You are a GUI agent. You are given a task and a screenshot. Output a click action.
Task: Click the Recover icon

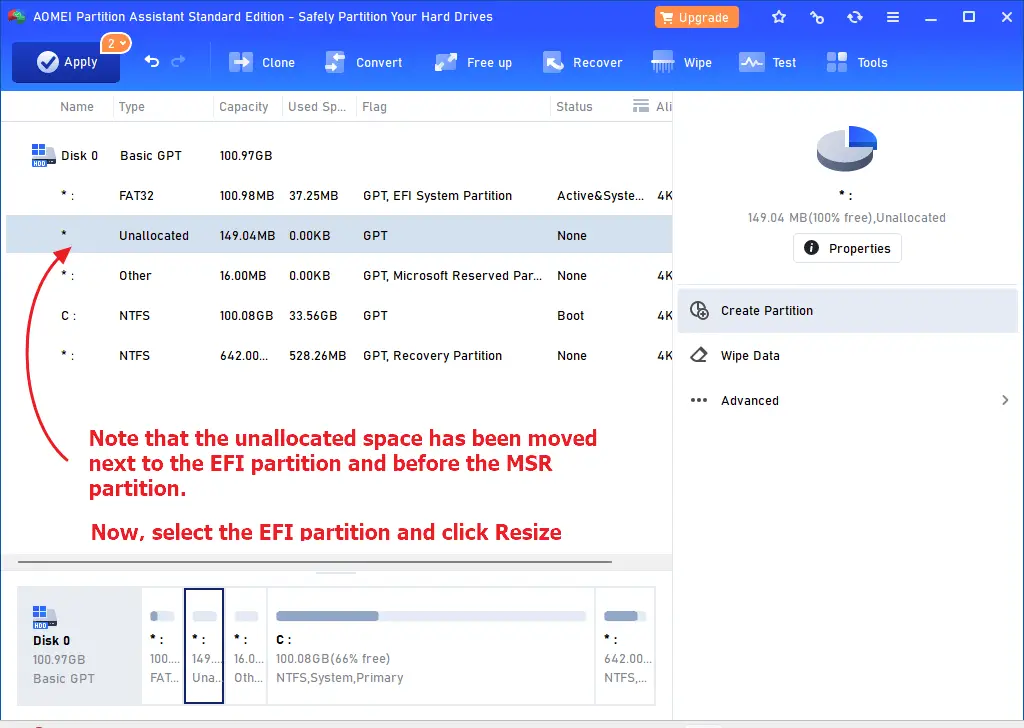pos(553,63)
